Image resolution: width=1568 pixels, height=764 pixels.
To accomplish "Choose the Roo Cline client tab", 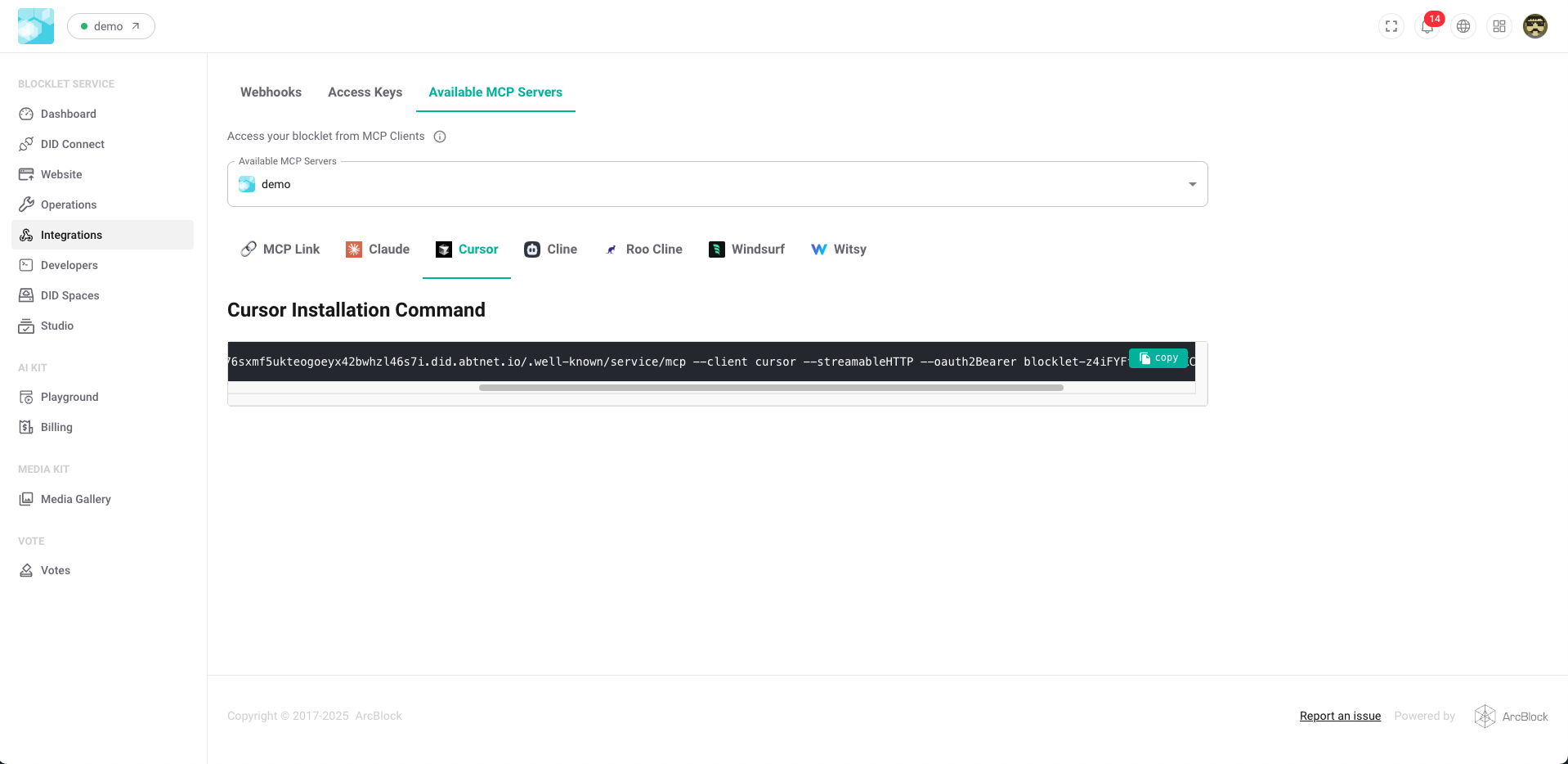I will pos(643,249).
